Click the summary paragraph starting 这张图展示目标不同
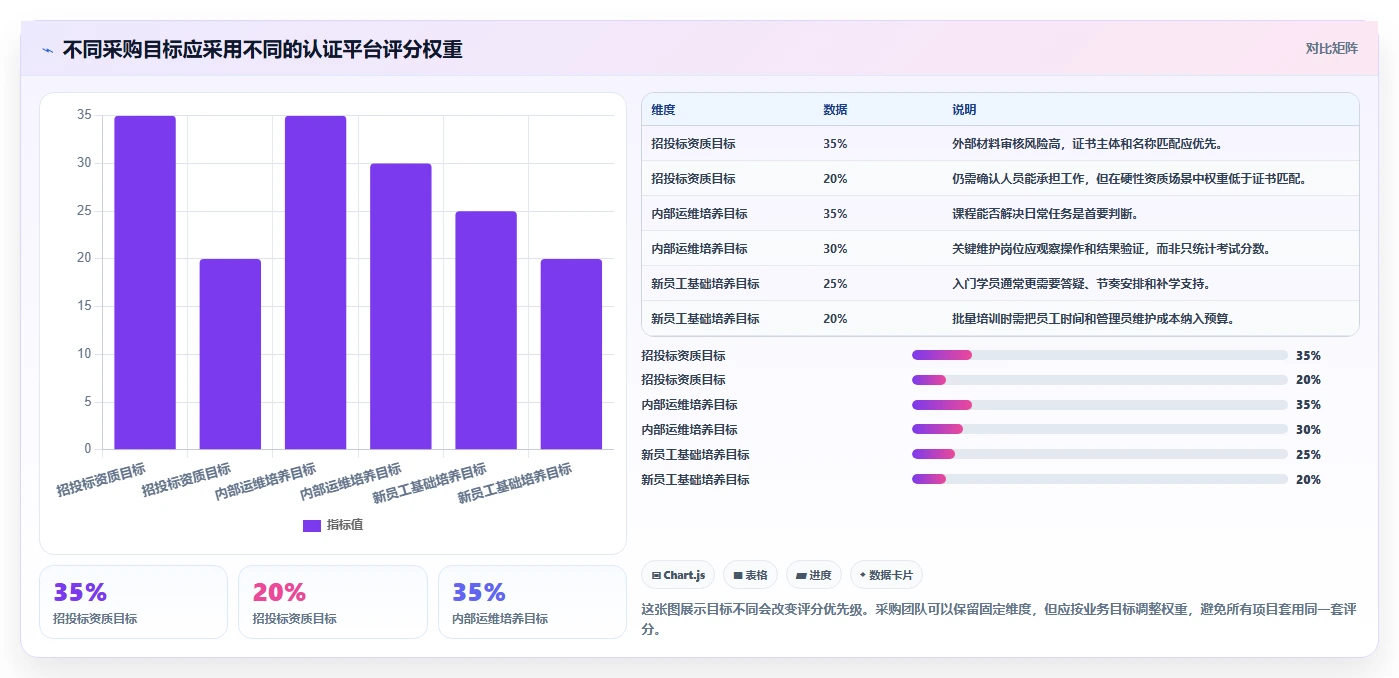 [x=998, y=619]
